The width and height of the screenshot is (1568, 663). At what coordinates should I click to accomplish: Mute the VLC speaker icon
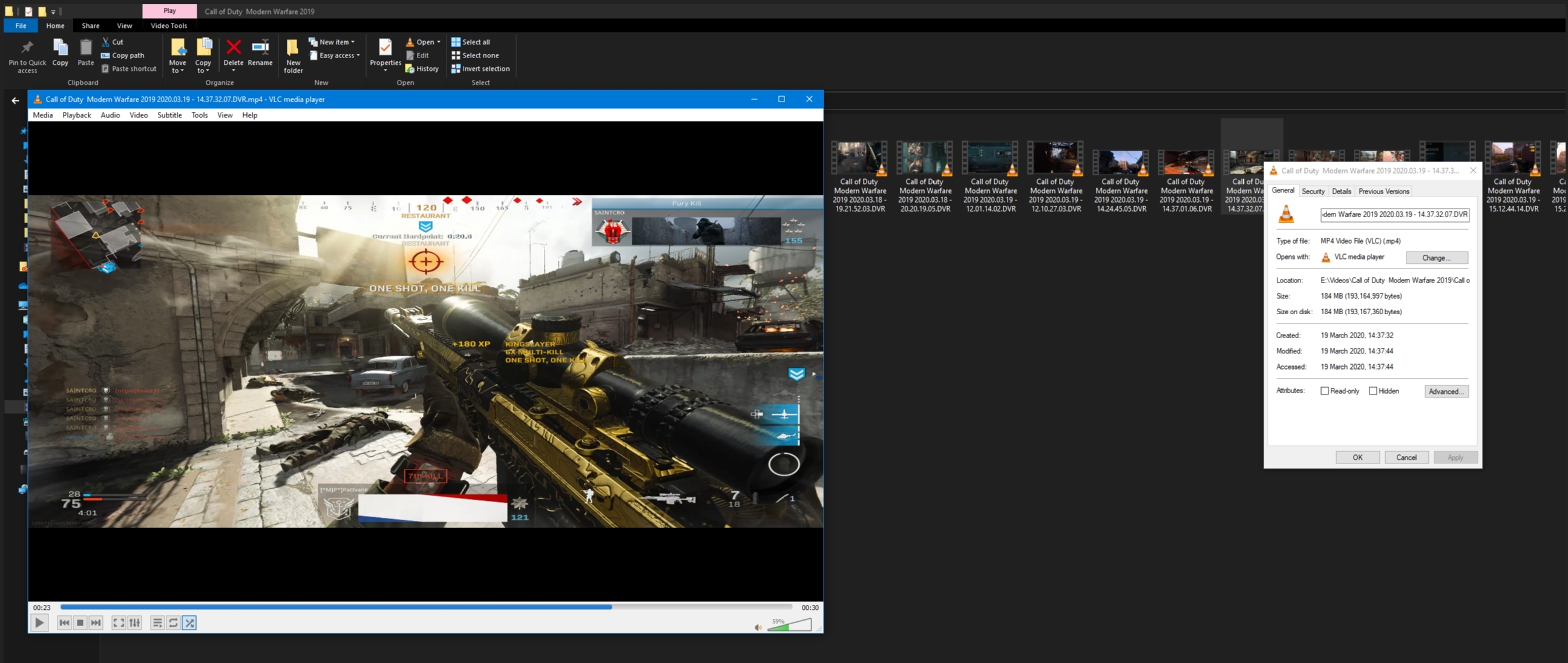pos(758,627)
